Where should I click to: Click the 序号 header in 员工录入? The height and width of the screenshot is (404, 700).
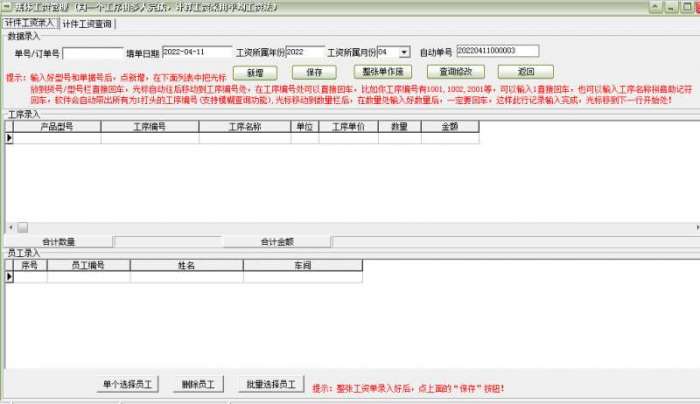(30, 266)
